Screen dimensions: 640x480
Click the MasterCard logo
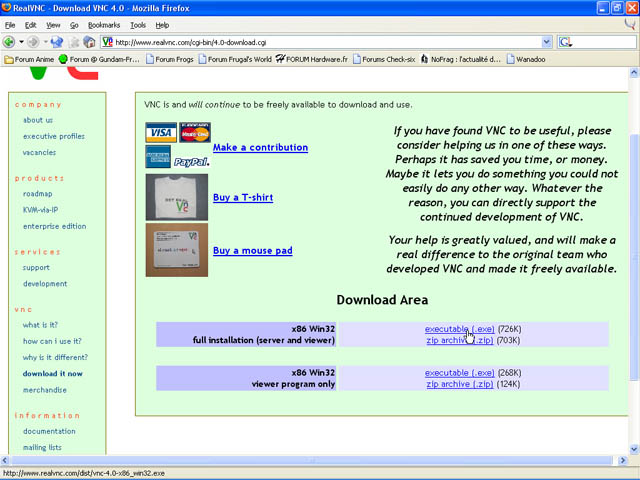click(195, 132)
